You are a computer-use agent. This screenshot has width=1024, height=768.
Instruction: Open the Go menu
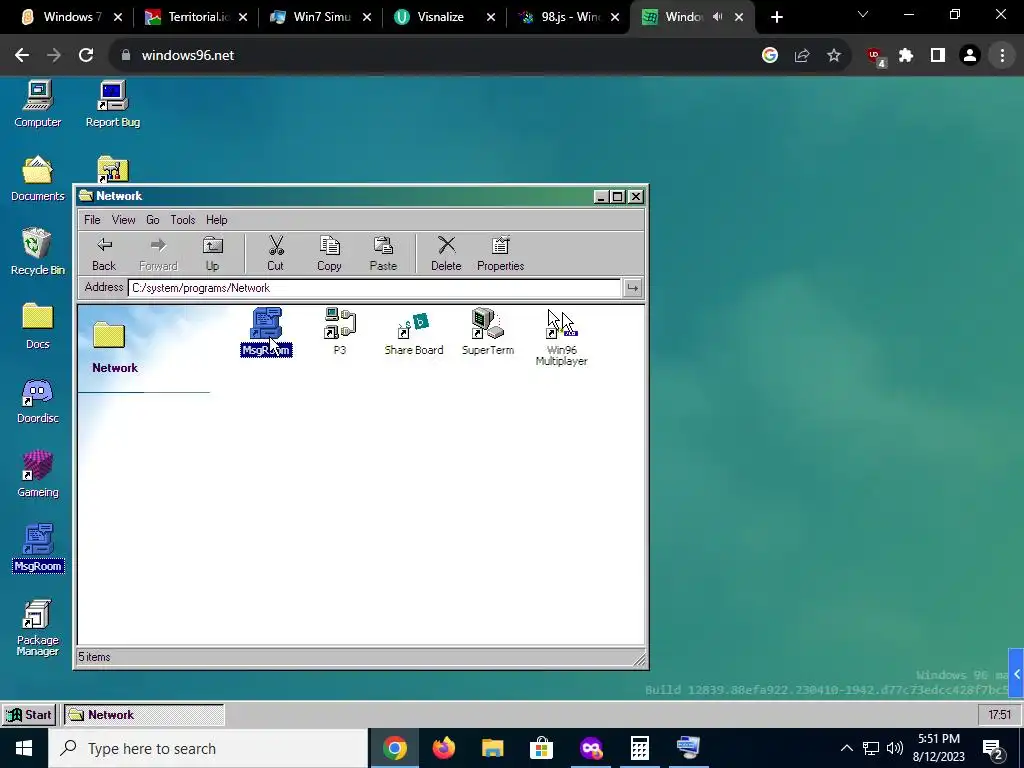(153, 220)
